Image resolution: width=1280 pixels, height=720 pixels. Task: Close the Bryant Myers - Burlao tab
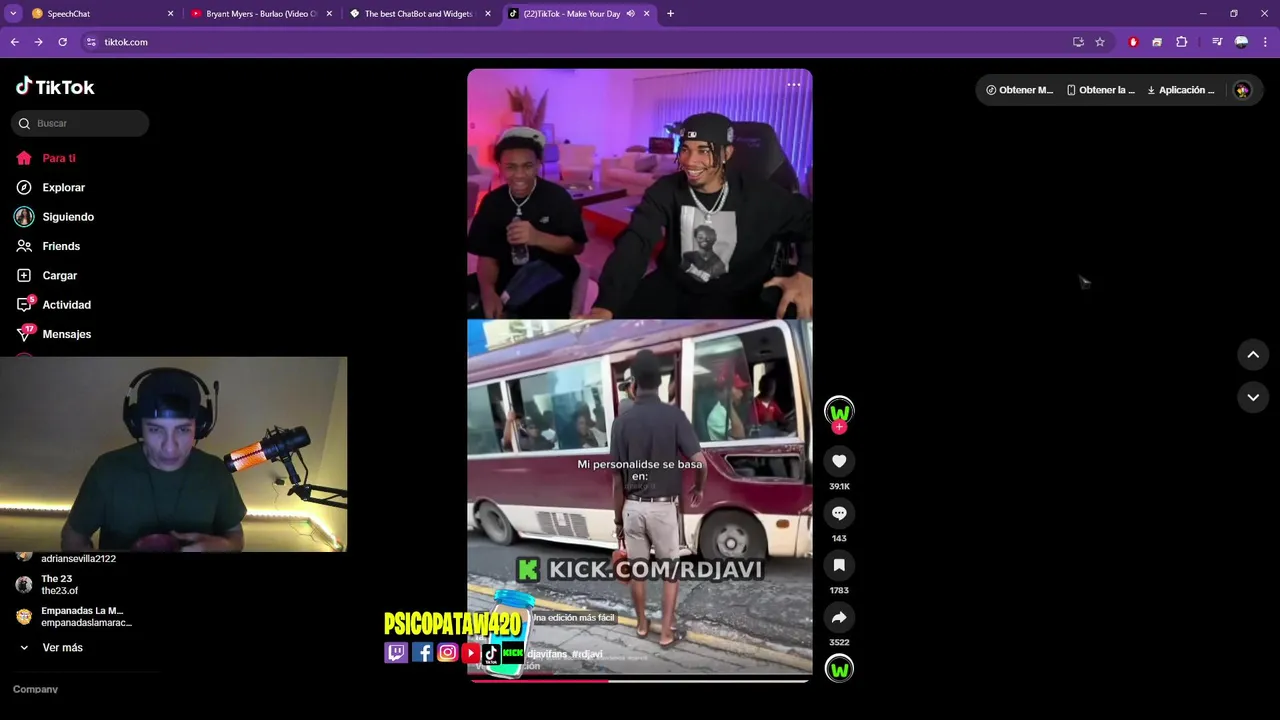(329, 14)
